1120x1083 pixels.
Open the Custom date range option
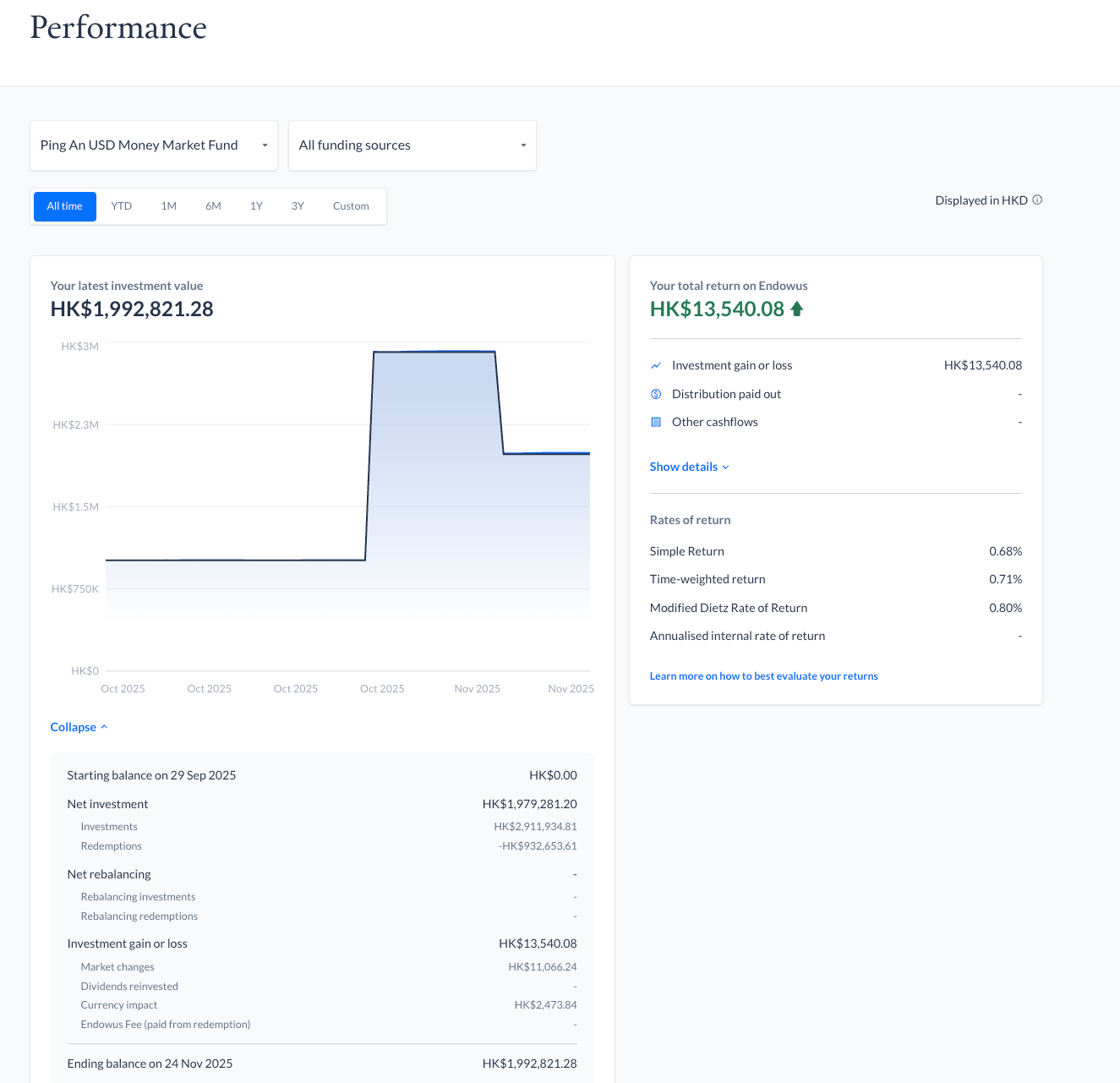(351, 206)
